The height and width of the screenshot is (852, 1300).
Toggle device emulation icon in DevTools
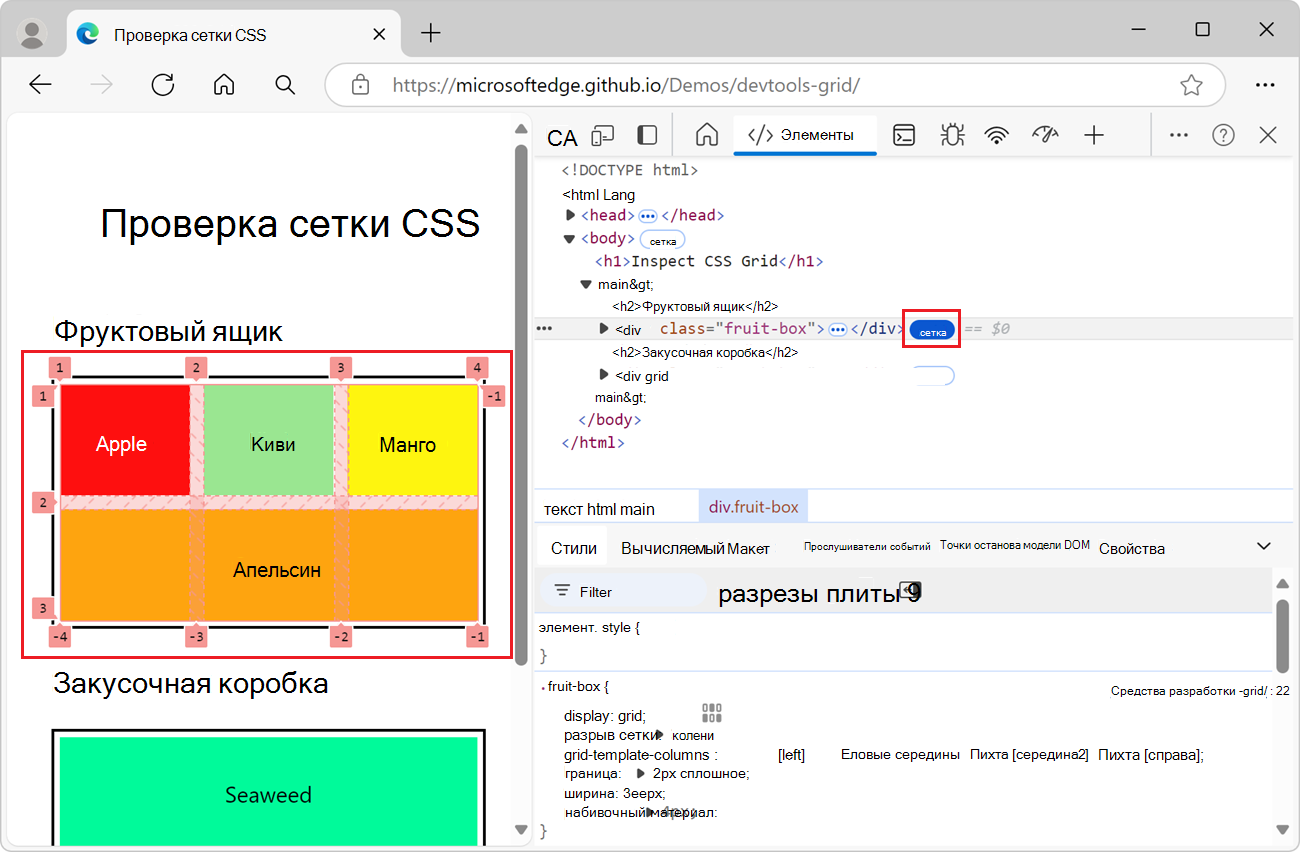coord(603,135)
